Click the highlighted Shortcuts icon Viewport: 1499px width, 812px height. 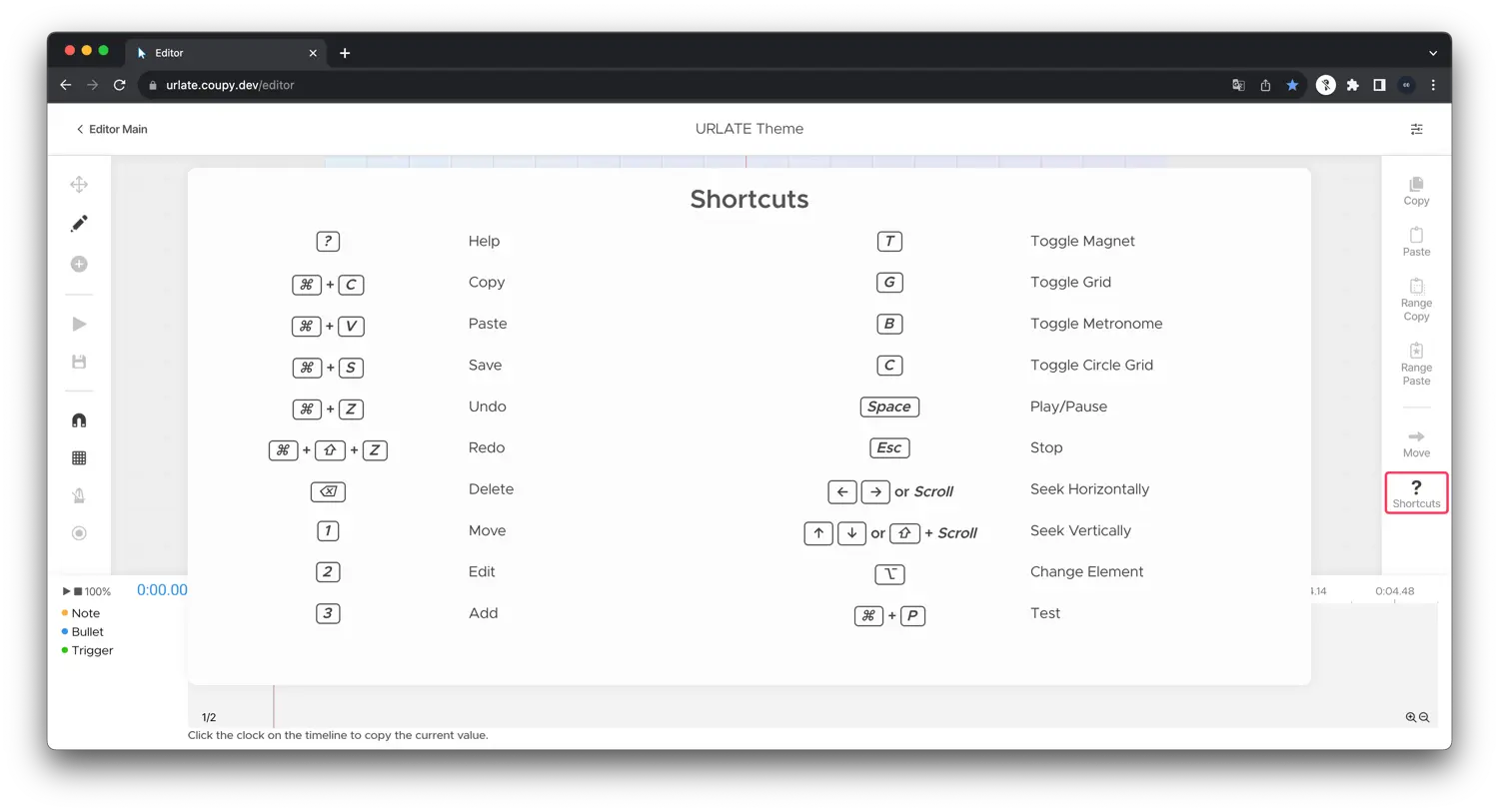tap(1416, 491)
